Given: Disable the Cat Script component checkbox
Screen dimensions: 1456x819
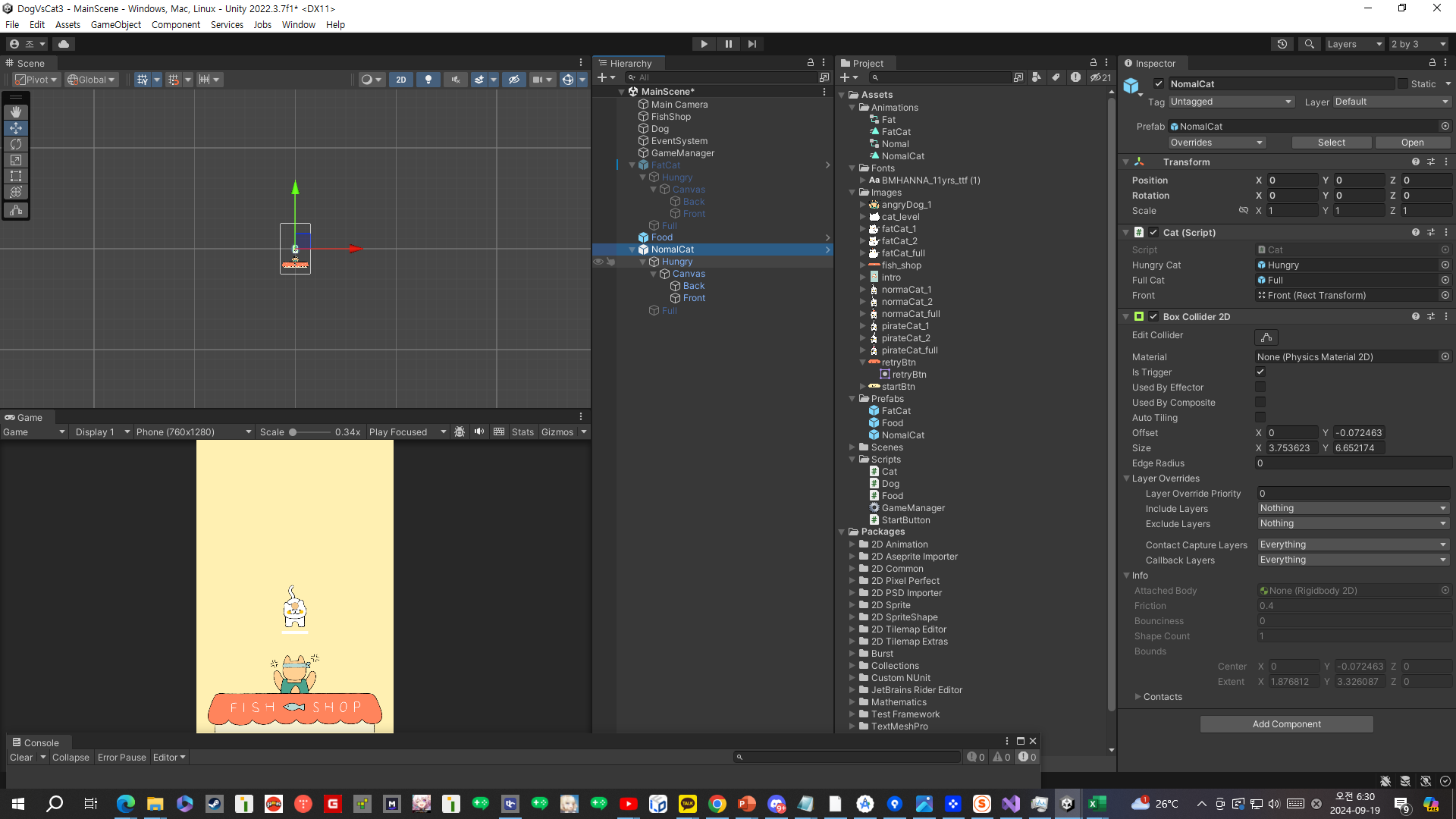Looking at the screenshot, I should (1153, 233).
